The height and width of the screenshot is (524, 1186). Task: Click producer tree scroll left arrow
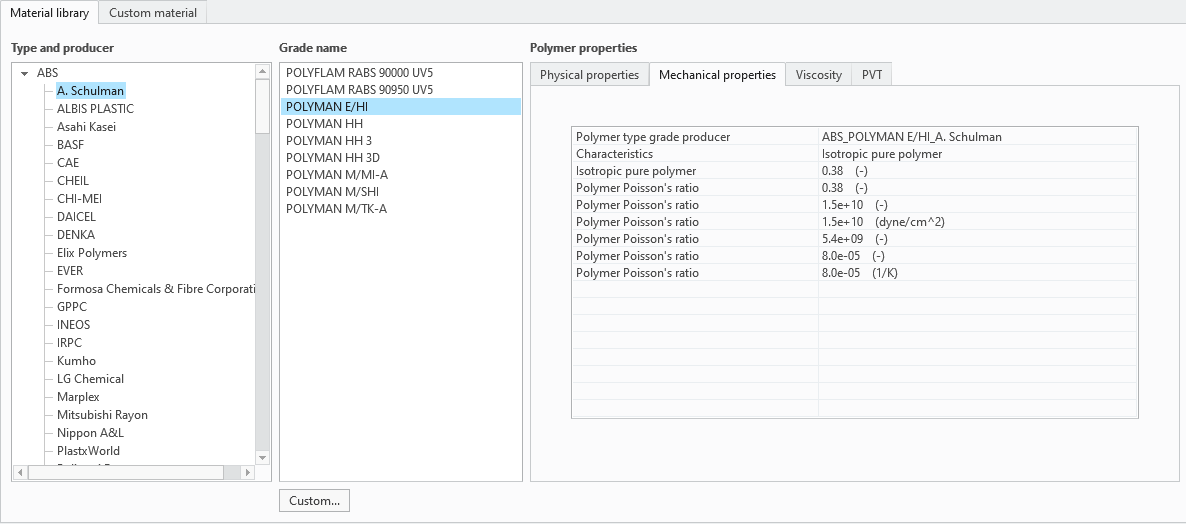click(20, 473)
